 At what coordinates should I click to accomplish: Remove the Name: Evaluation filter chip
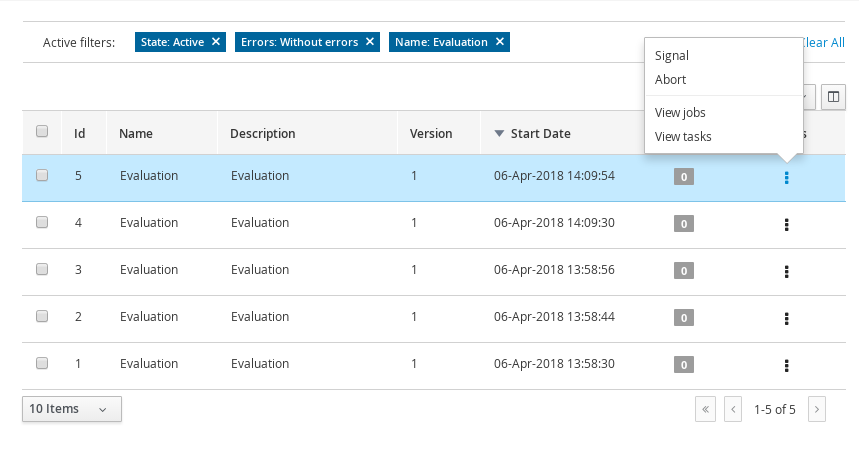point(499,42)
